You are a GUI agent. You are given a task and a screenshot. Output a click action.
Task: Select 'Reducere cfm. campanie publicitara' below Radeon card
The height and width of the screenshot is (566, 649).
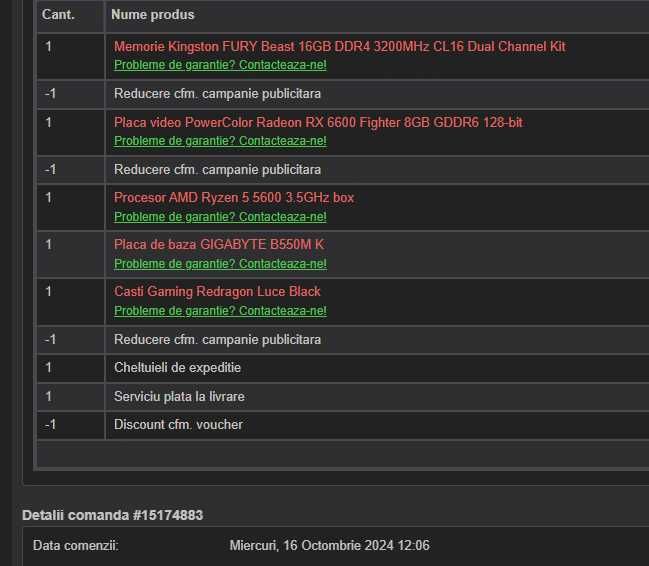coord(217,170)
